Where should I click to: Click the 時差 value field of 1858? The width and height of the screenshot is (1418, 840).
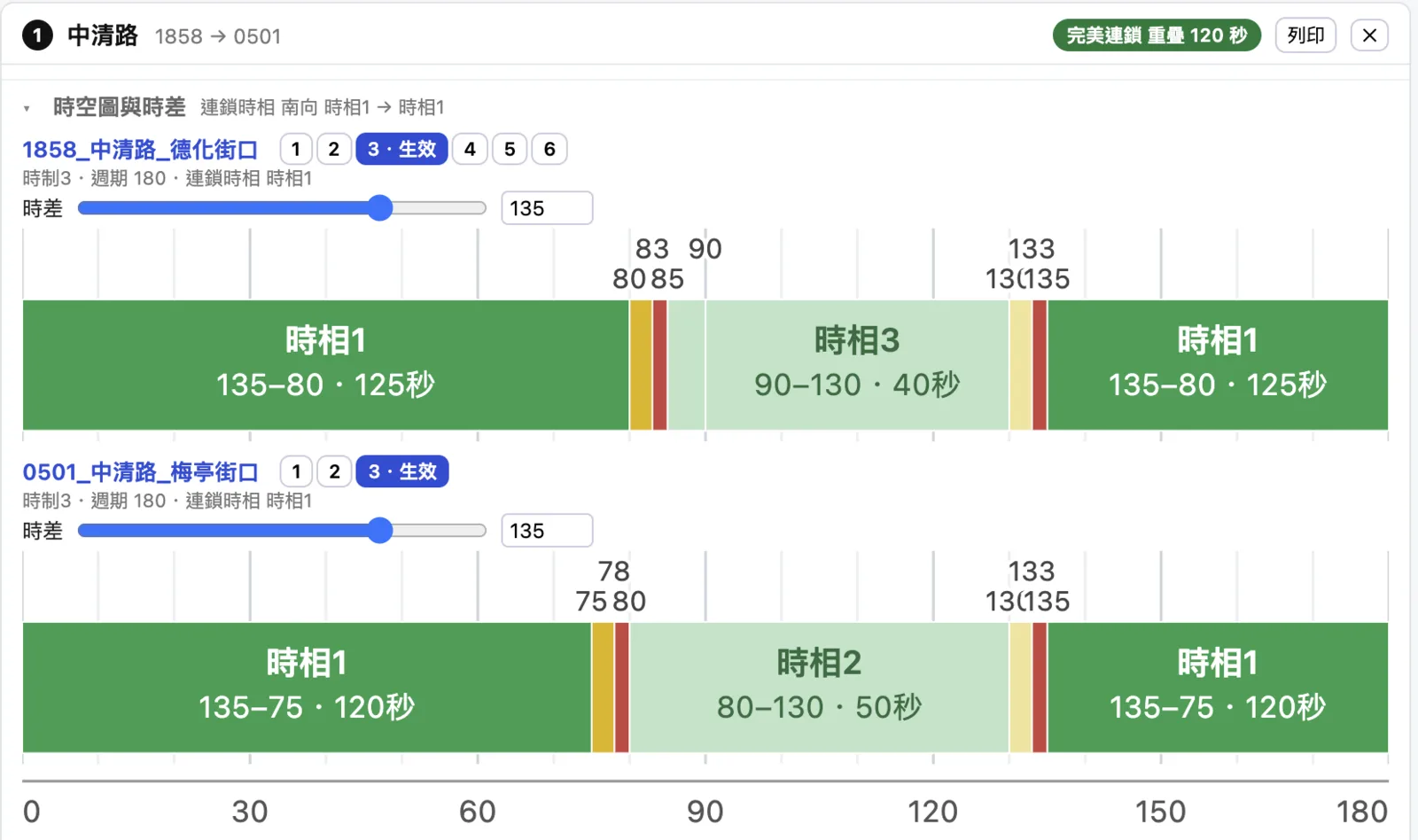coord(547,208)
